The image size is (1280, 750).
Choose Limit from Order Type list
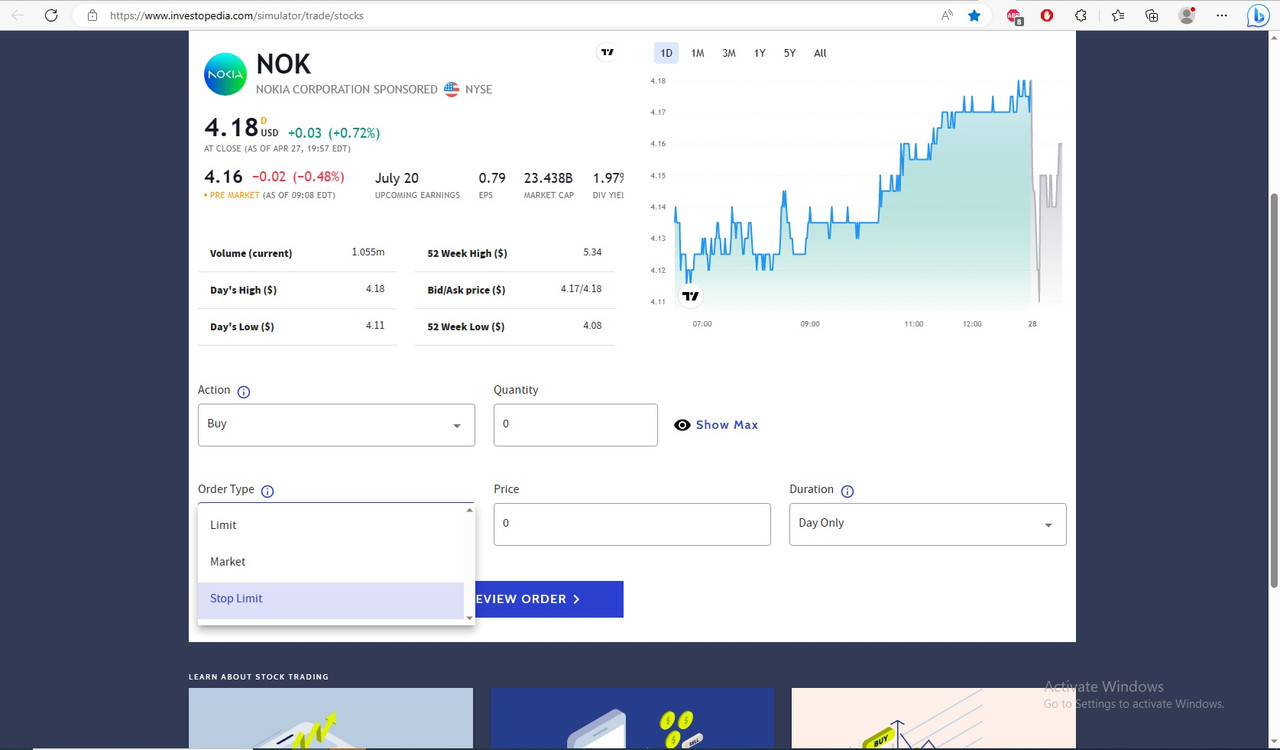(x=331, y=525)
